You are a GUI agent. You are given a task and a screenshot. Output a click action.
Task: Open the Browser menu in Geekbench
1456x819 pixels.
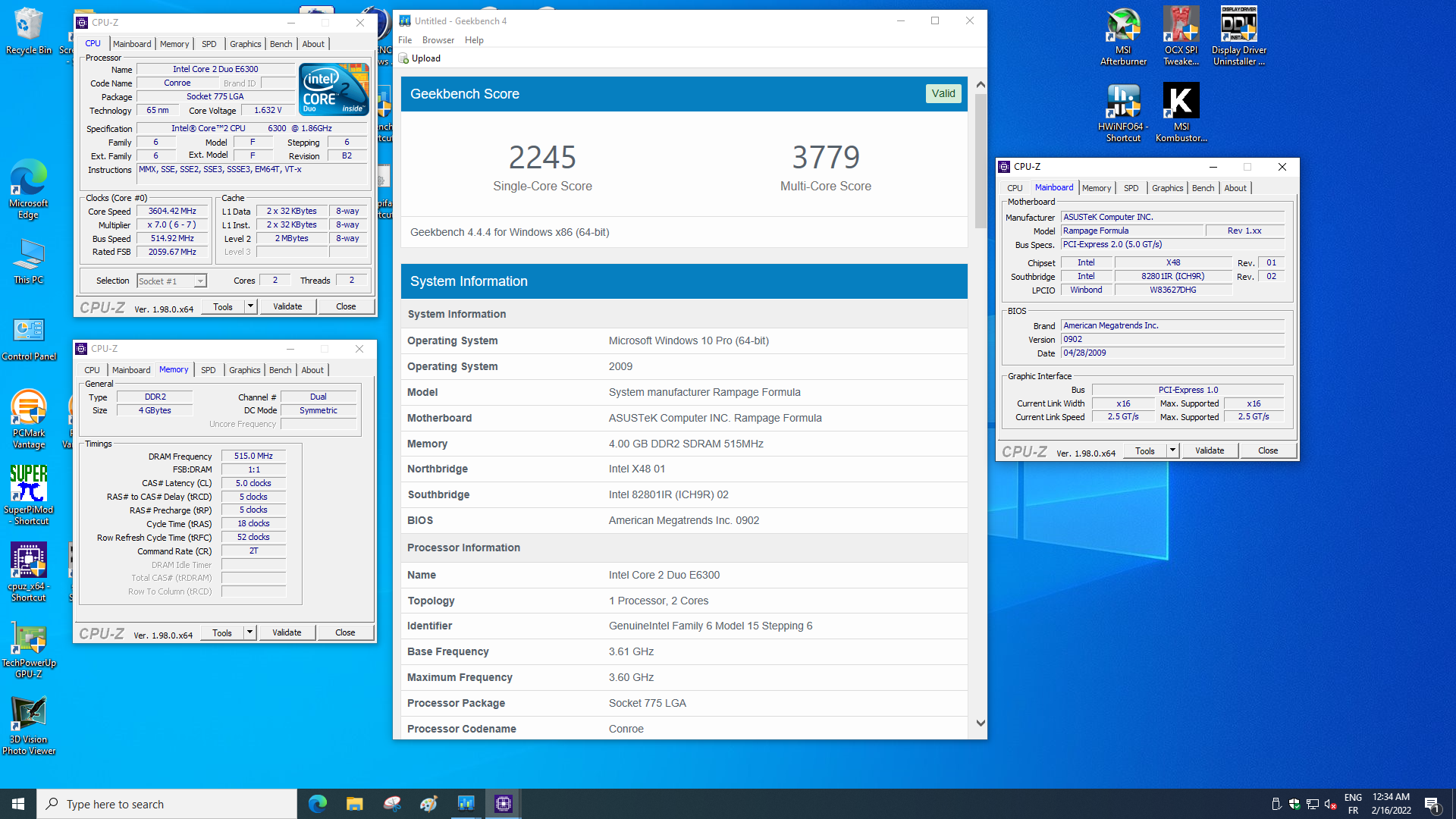click(x=438, y=40)
